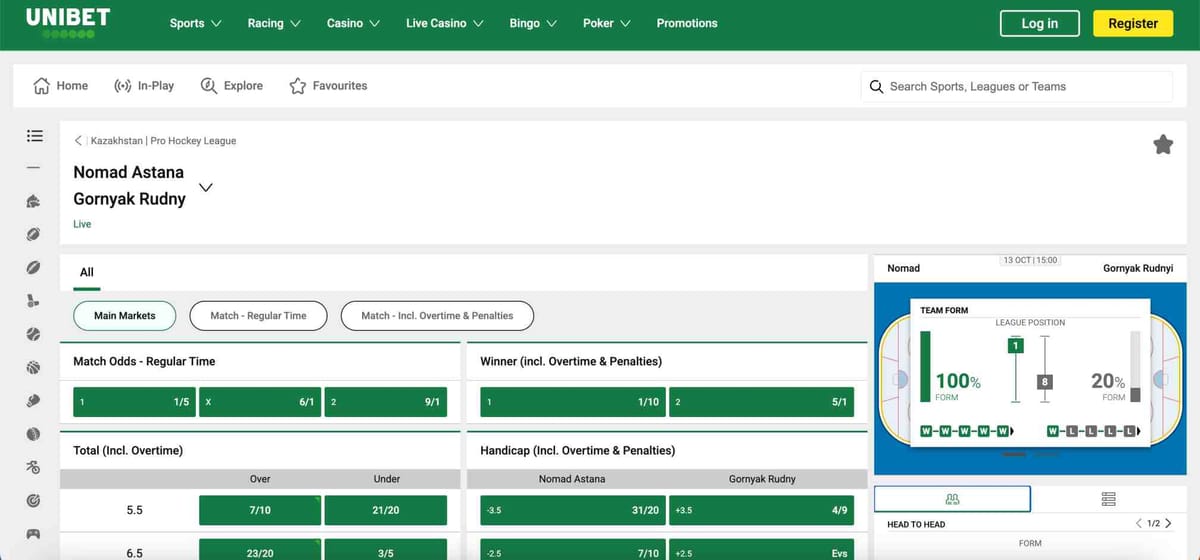Viewport: 1200px width, 560px height.
Task: Select Match - Incl. Overtime & Penalties filter
Action: point(437,316)
